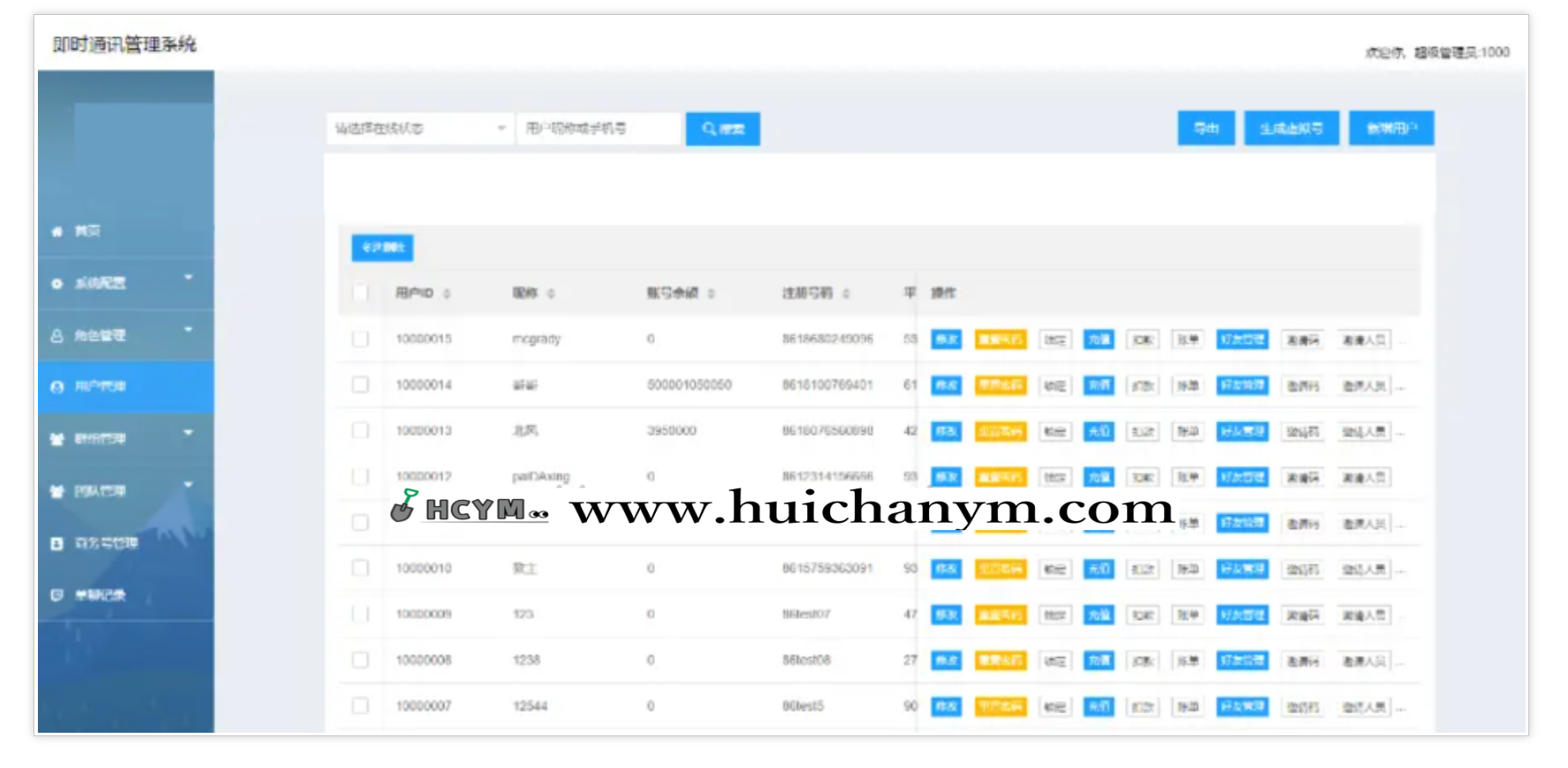This screenshot has width=1568, height=768.
Task: Expand the arrow of the menu below highlighted item
Action: 188,433
